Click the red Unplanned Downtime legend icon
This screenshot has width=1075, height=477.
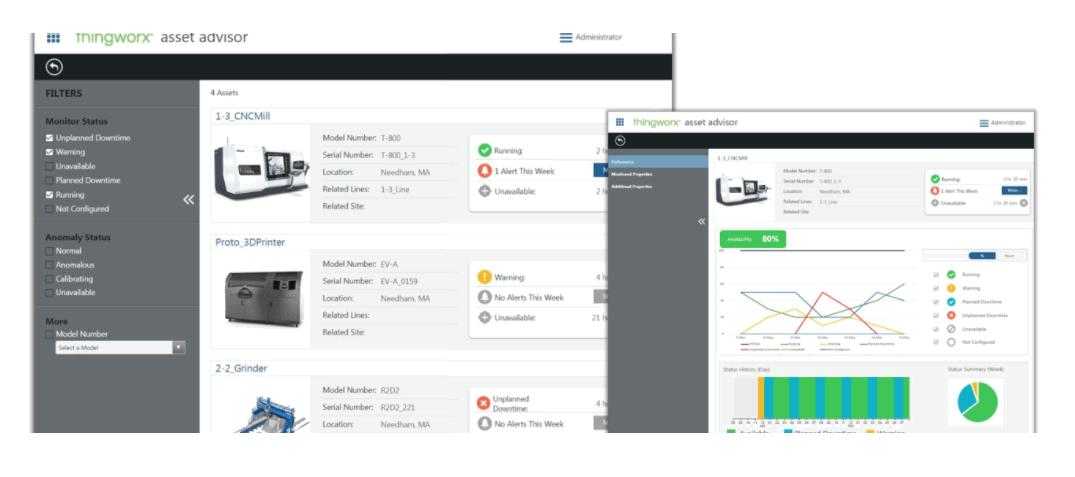(951, 315)
